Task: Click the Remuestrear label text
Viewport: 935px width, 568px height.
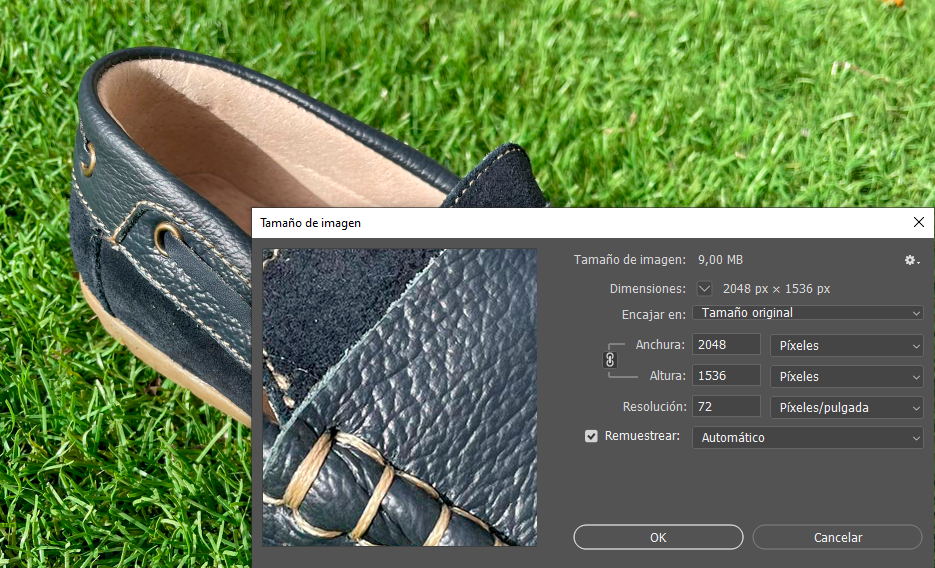Action: tap(642, 436)
